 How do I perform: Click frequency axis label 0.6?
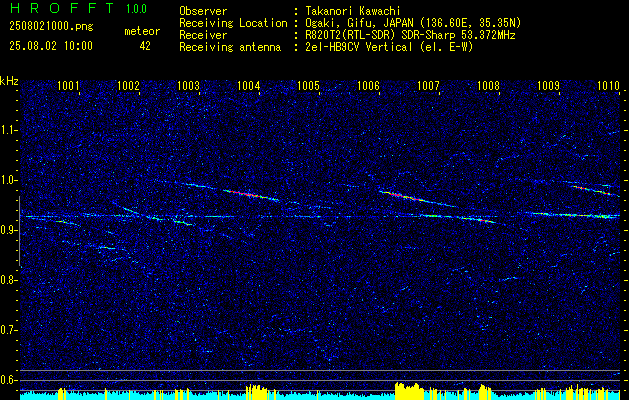click(9, 380)
